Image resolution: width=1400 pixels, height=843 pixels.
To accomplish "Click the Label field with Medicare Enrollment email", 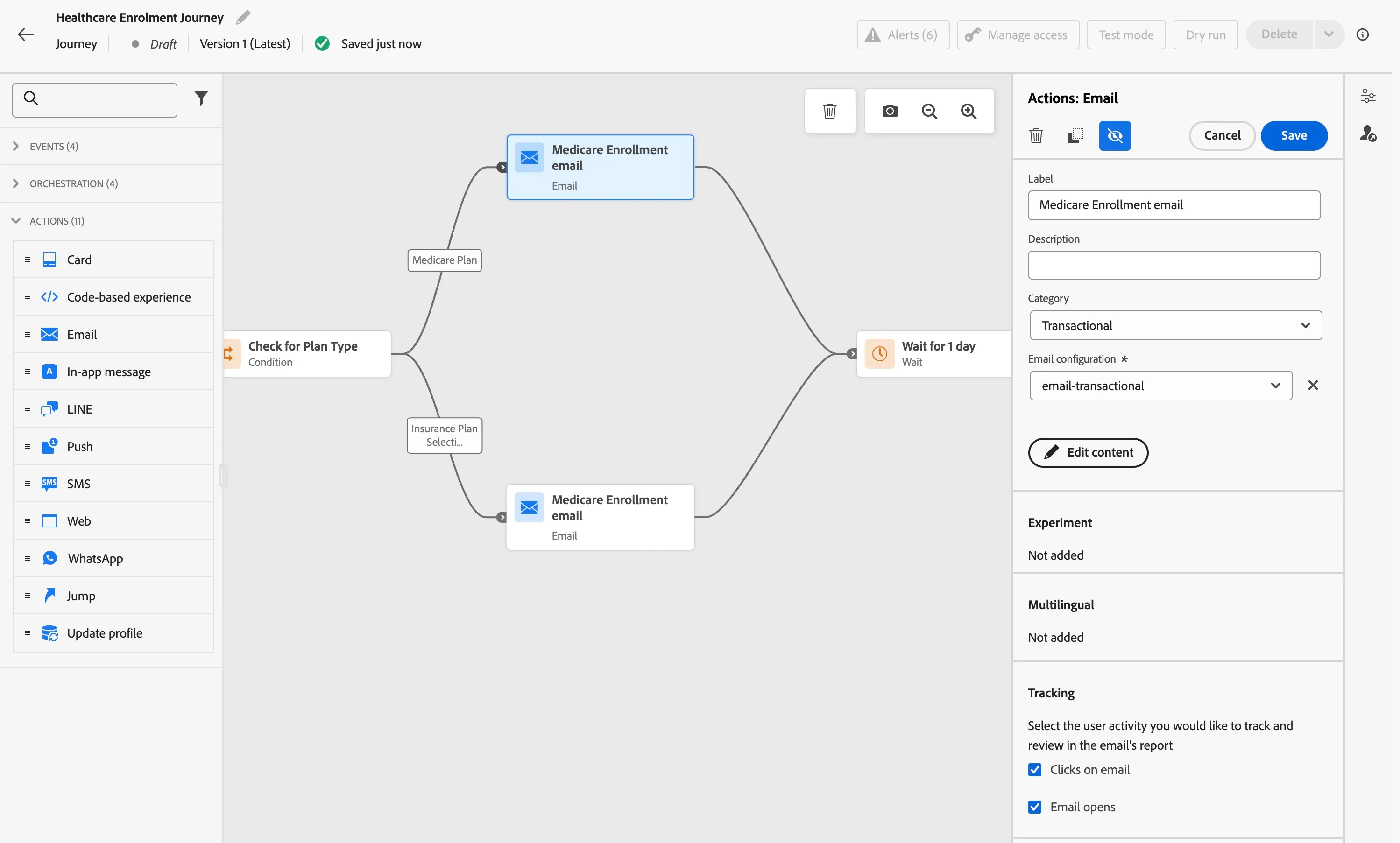I will tap(1174, 205).
